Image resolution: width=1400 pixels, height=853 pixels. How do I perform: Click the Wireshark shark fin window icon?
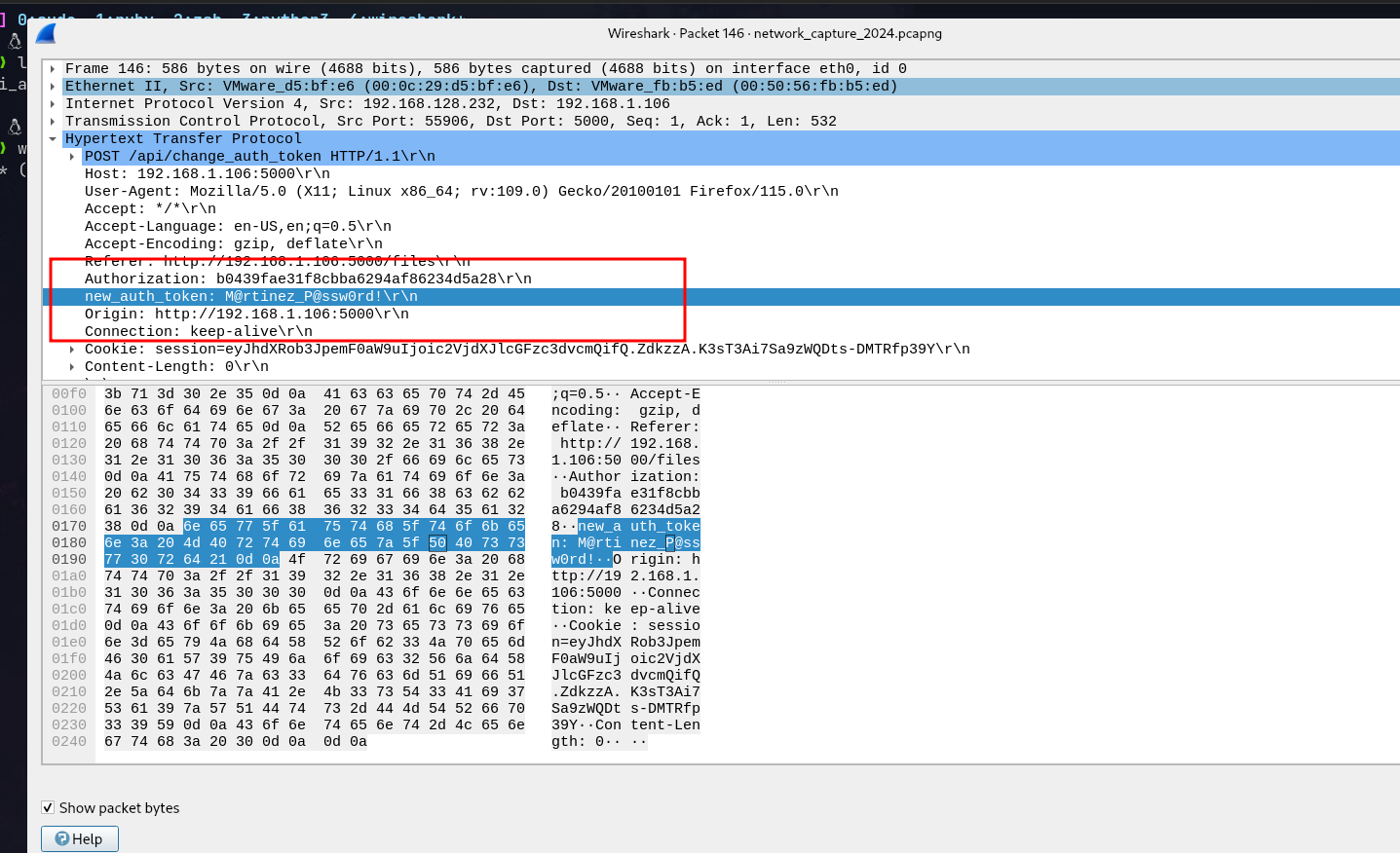pos(46,34)
